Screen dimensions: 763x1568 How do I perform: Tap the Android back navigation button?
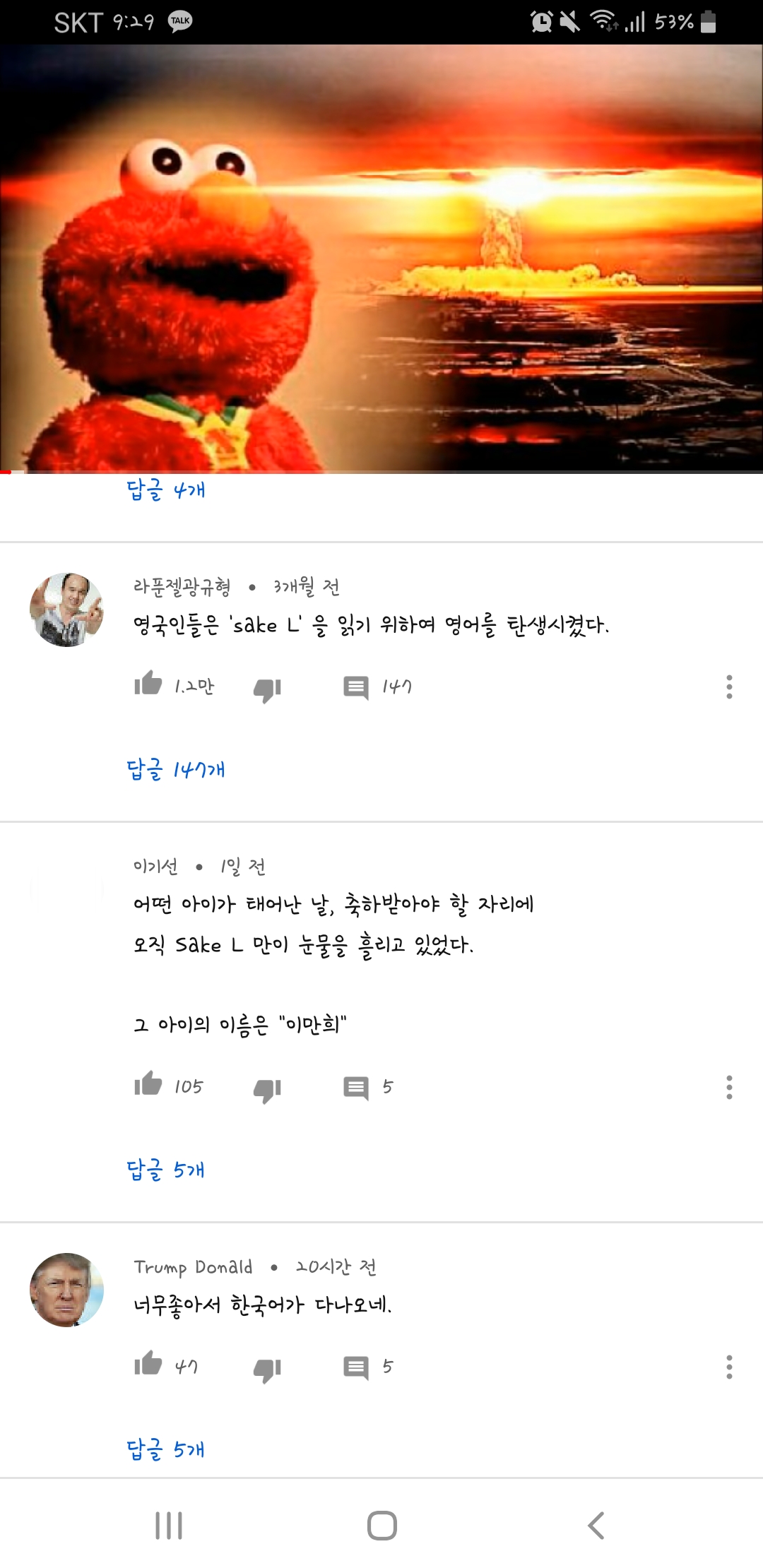(596, 1526)
